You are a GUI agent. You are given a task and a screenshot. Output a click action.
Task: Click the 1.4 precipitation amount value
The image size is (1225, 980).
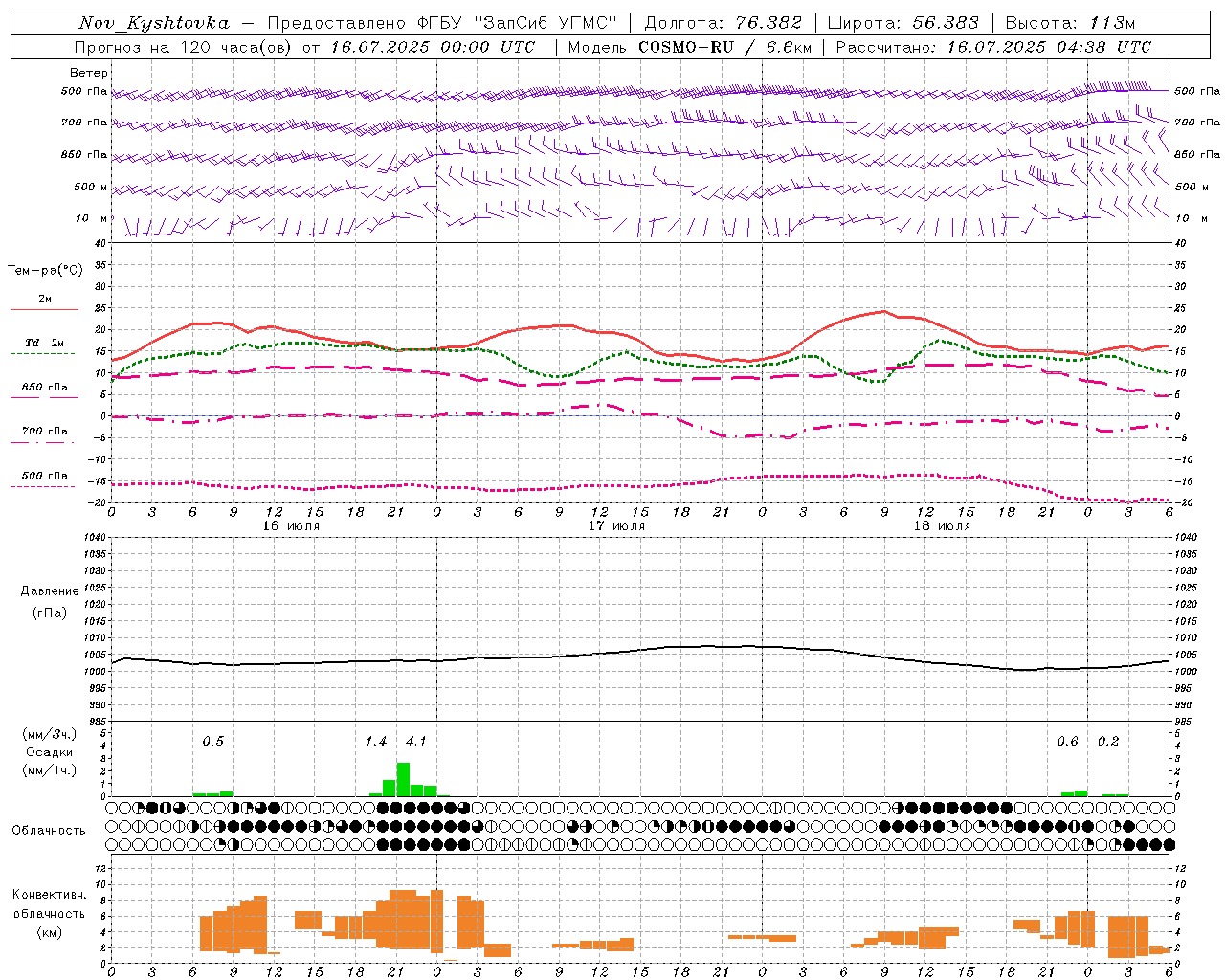tap(376, 741)
